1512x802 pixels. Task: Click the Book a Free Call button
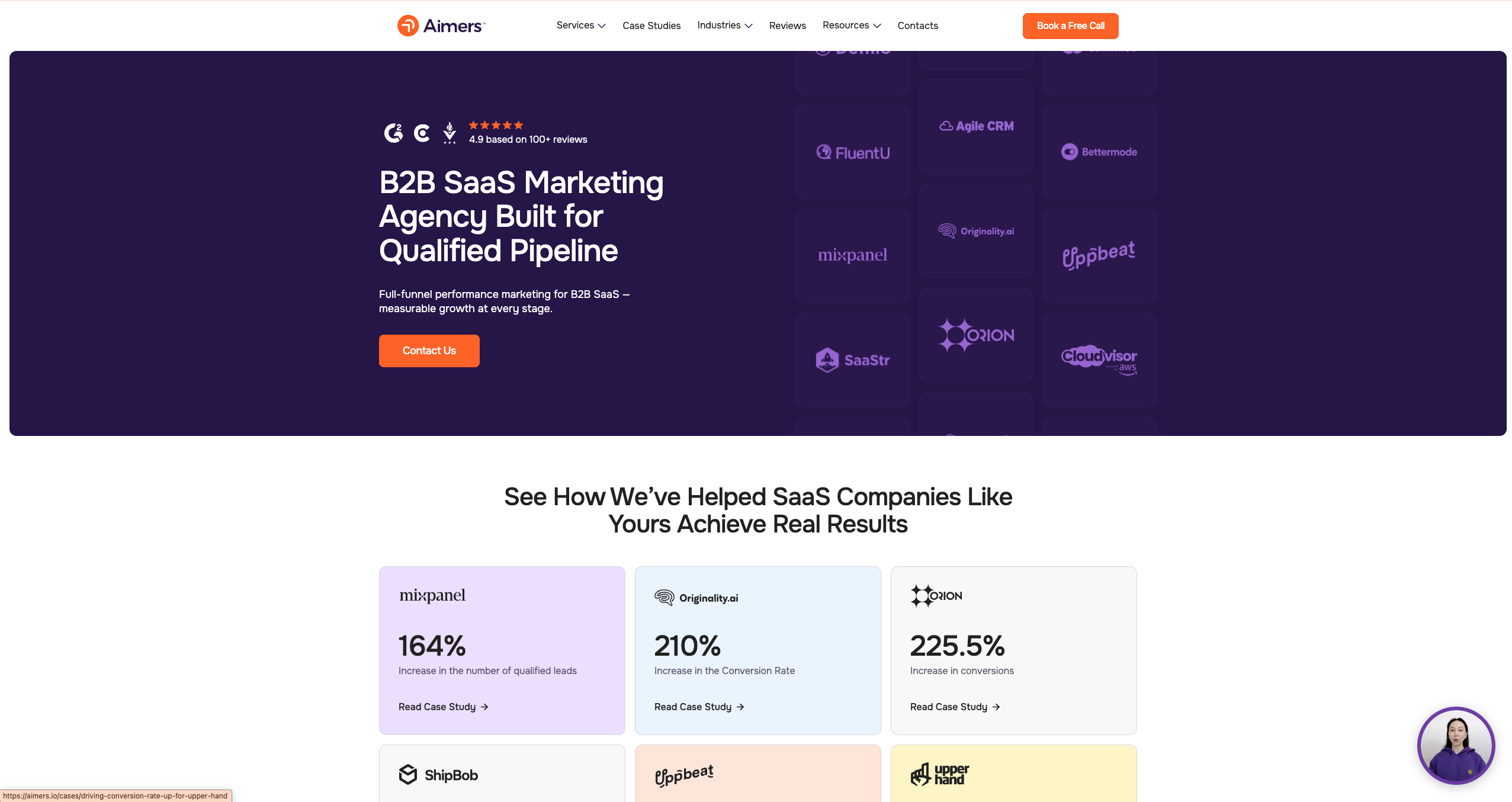pos(1070,26)
